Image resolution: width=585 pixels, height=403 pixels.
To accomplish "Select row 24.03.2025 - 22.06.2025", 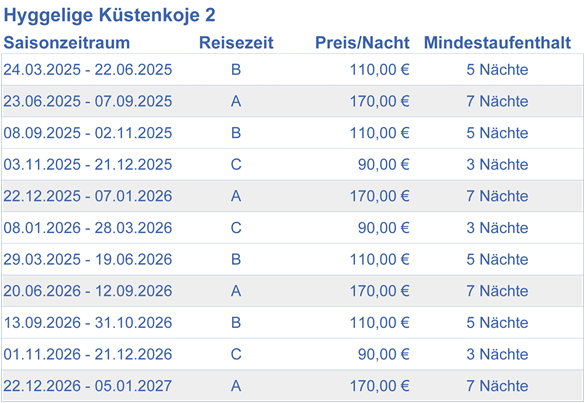I will (x=292, y=69).
